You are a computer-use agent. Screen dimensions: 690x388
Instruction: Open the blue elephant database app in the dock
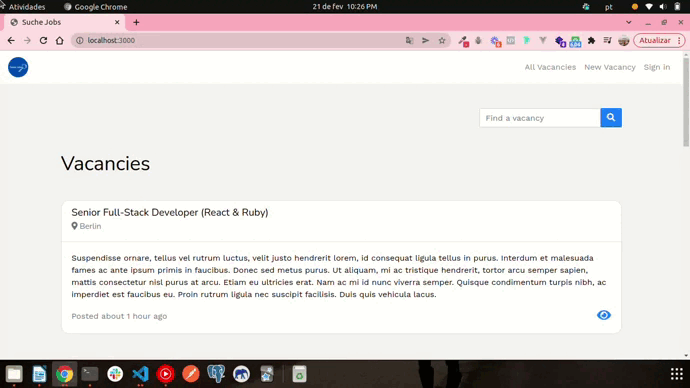[x=241, y=374]
